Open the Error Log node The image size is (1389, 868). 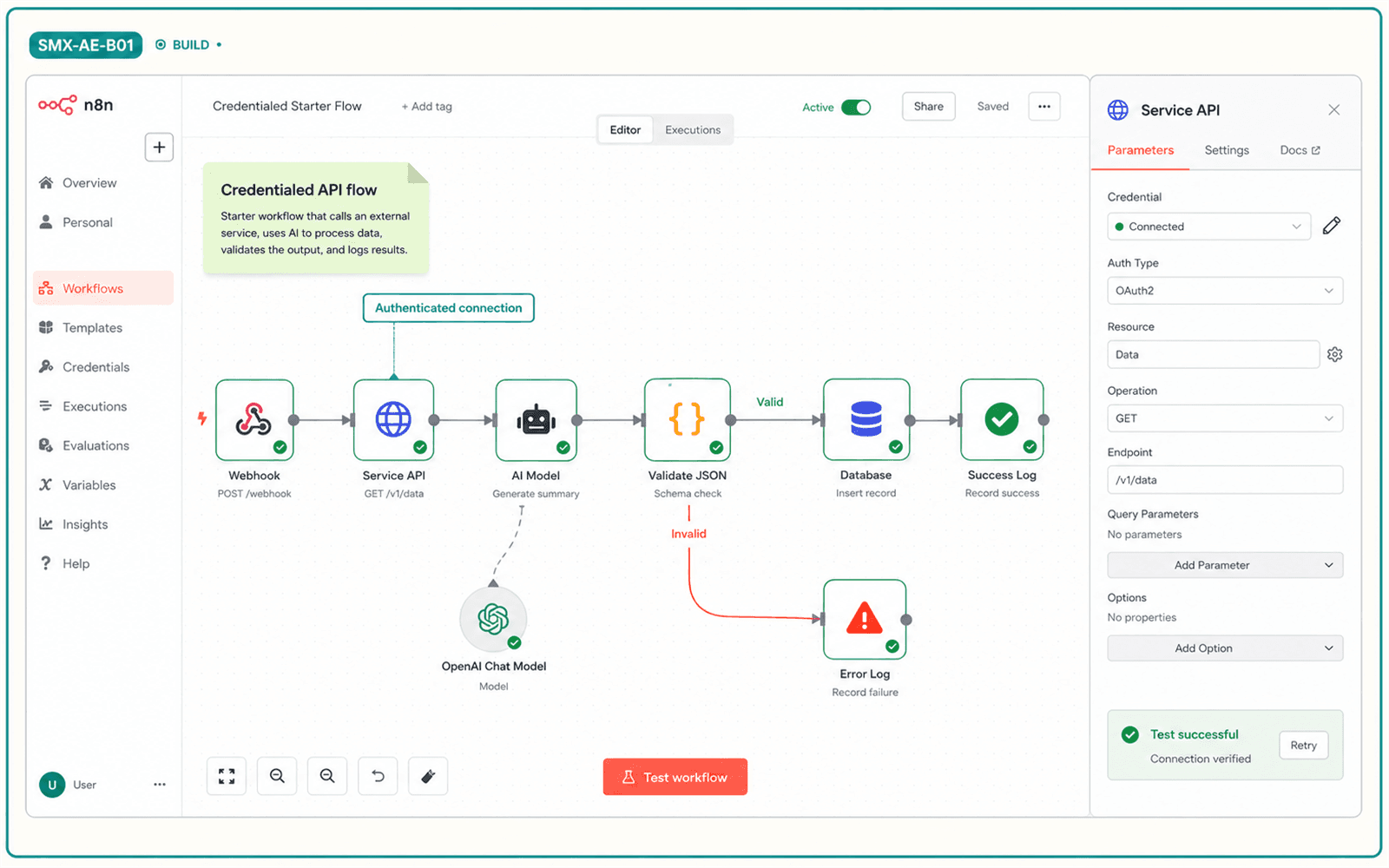[x=865, y=620]
